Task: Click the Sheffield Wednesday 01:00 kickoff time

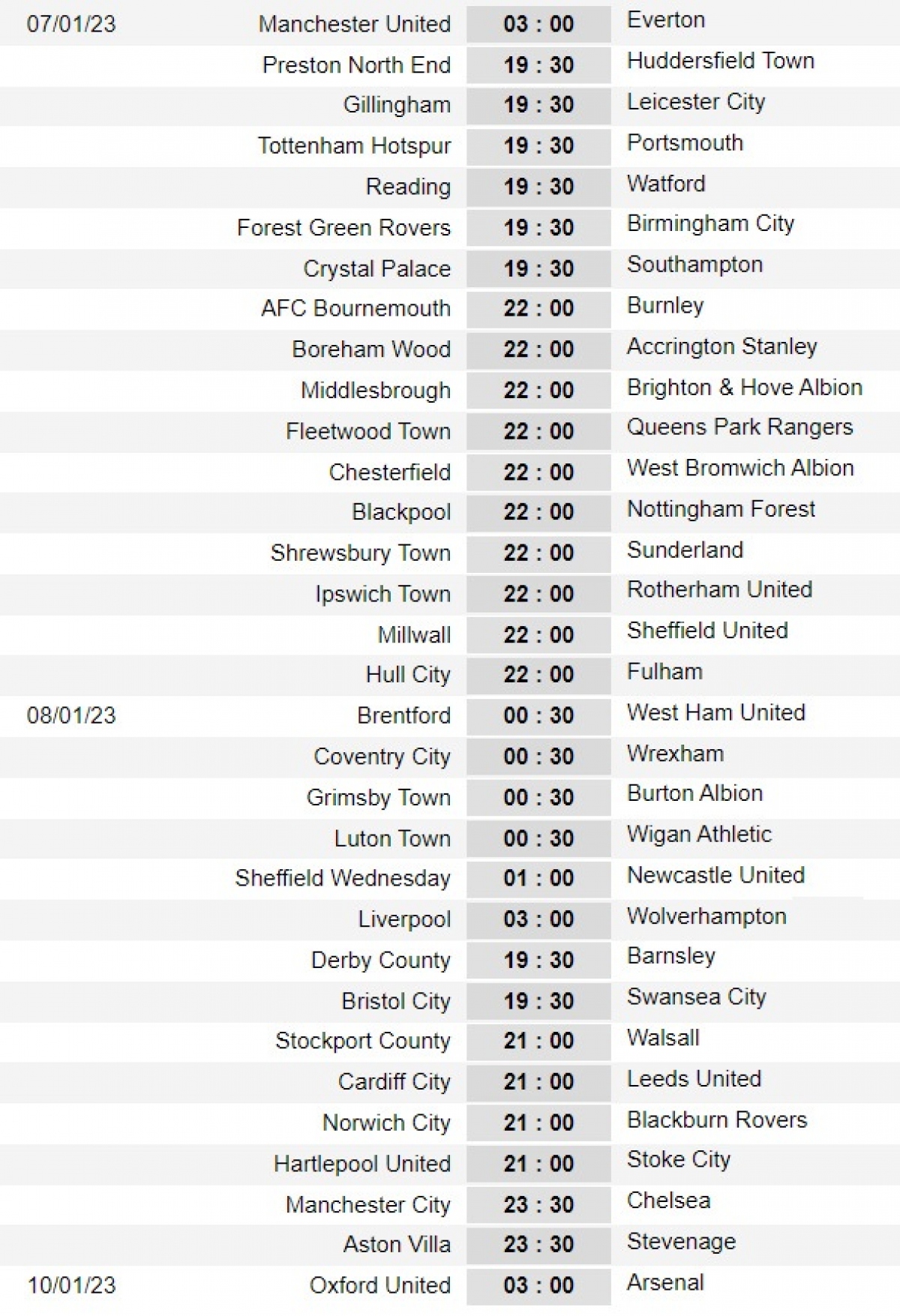Action: [538, 877]
